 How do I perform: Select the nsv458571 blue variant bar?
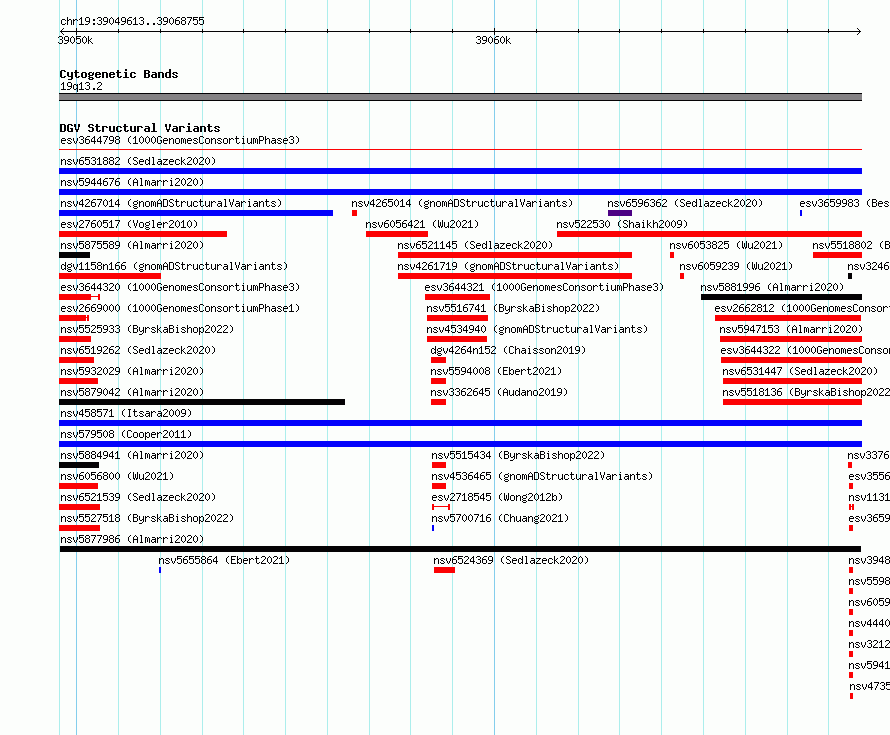click(x=460, y=423)
